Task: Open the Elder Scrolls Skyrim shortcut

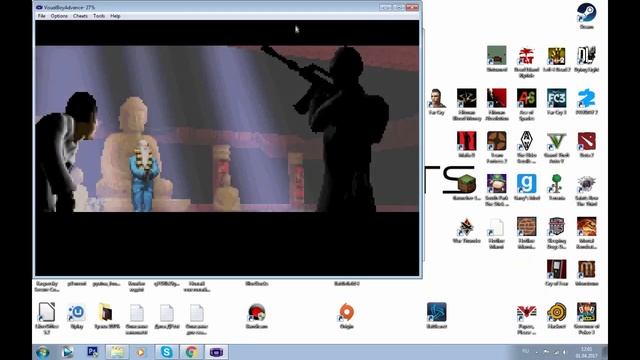Action: (x=527, y=147)
